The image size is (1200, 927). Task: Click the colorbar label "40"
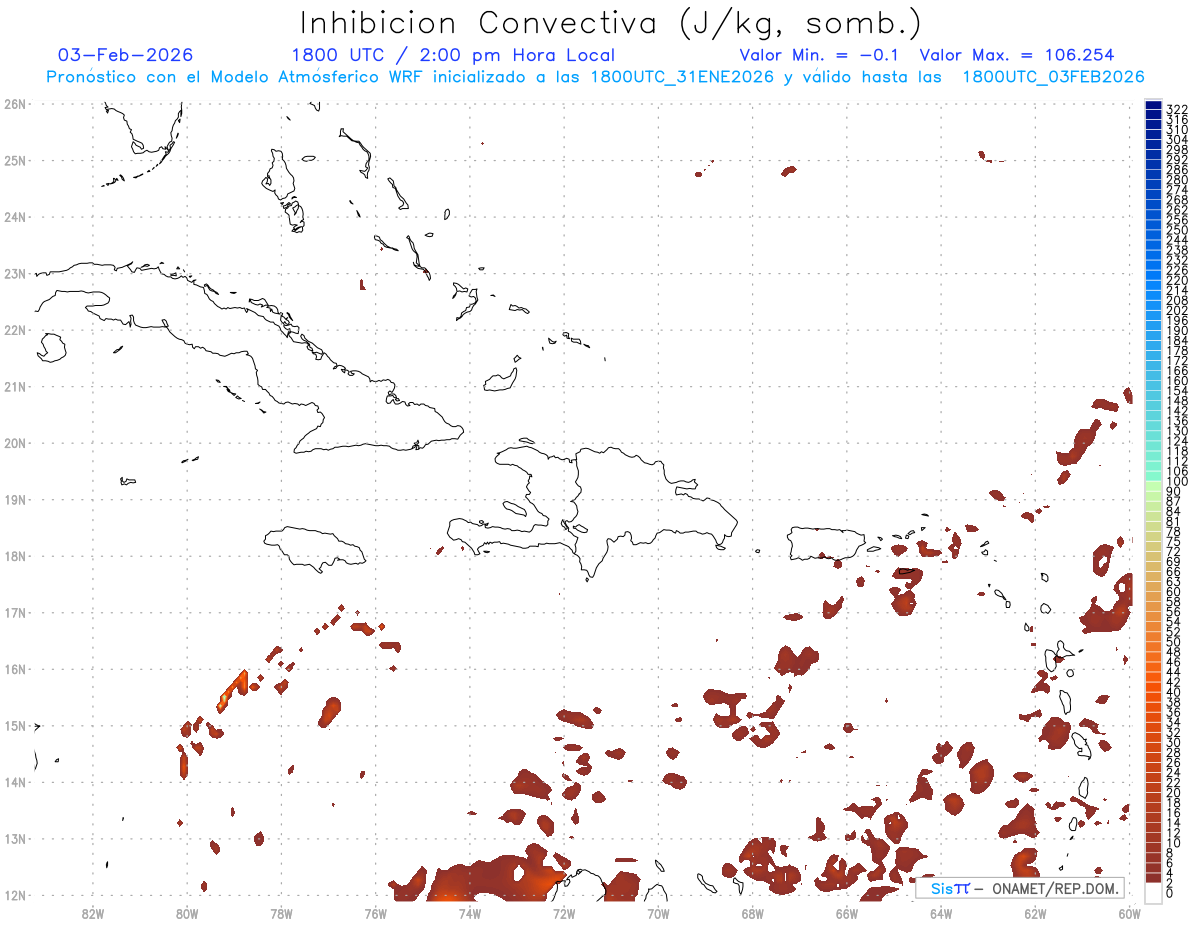pyautogui.click(x=1174, y=692)
